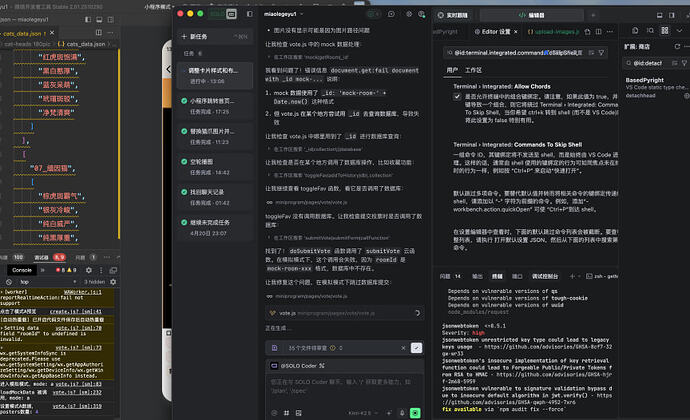Add new view with plus beside 编辑器

593,15
